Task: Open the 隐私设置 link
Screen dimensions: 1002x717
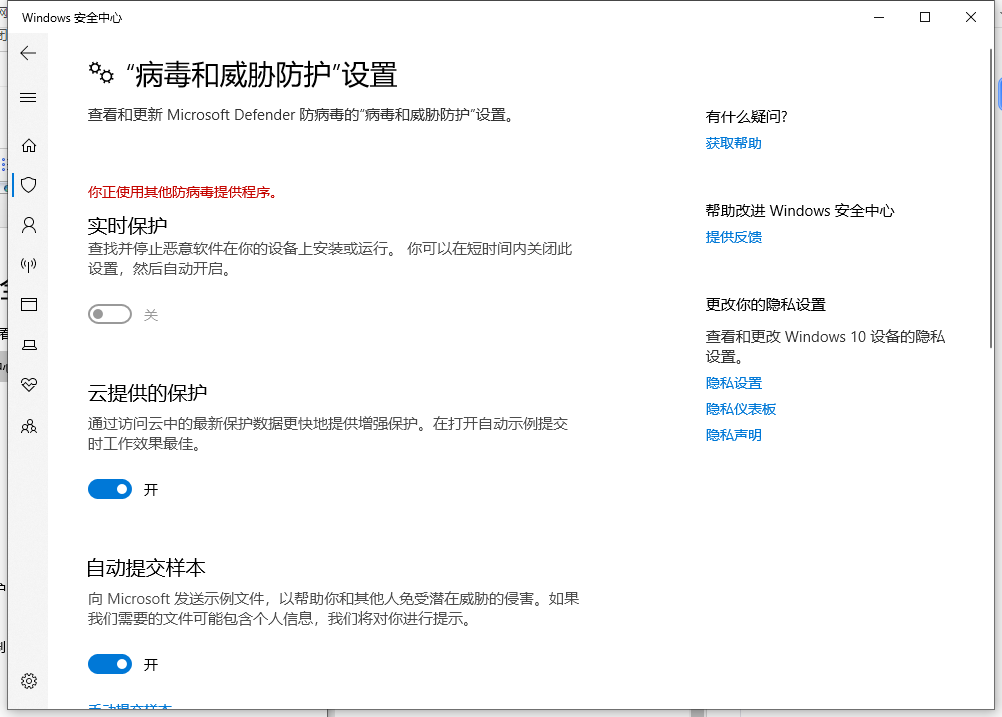Action: point(733,383)
